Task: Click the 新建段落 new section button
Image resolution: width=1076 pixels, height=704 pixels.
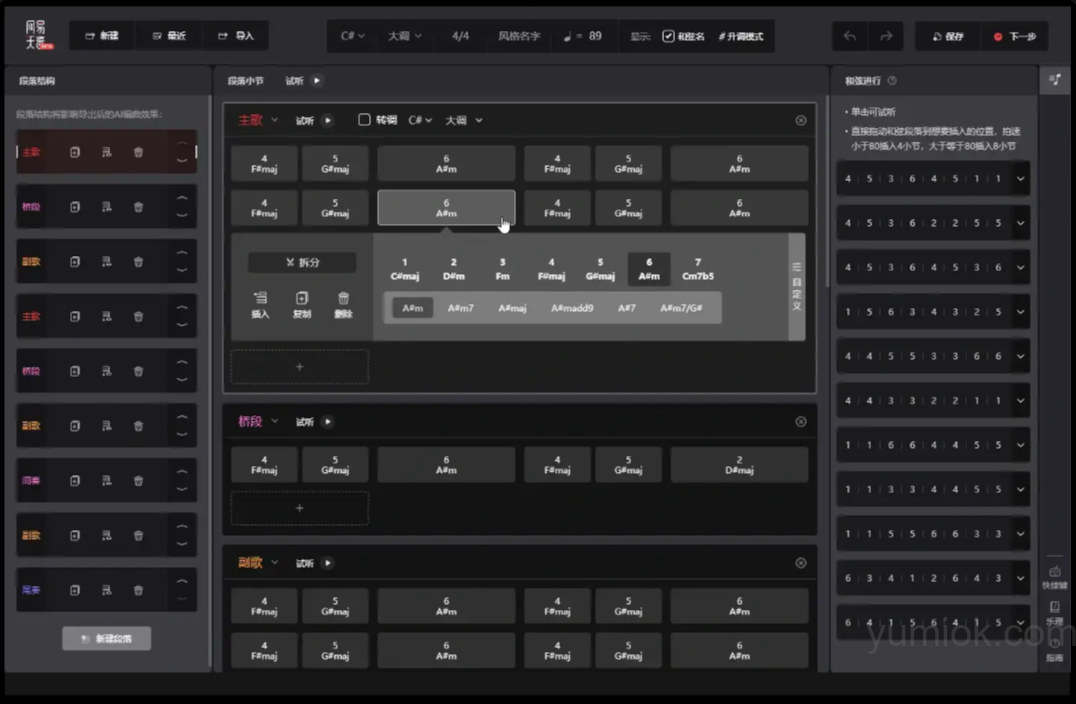Action: [106, 638]
